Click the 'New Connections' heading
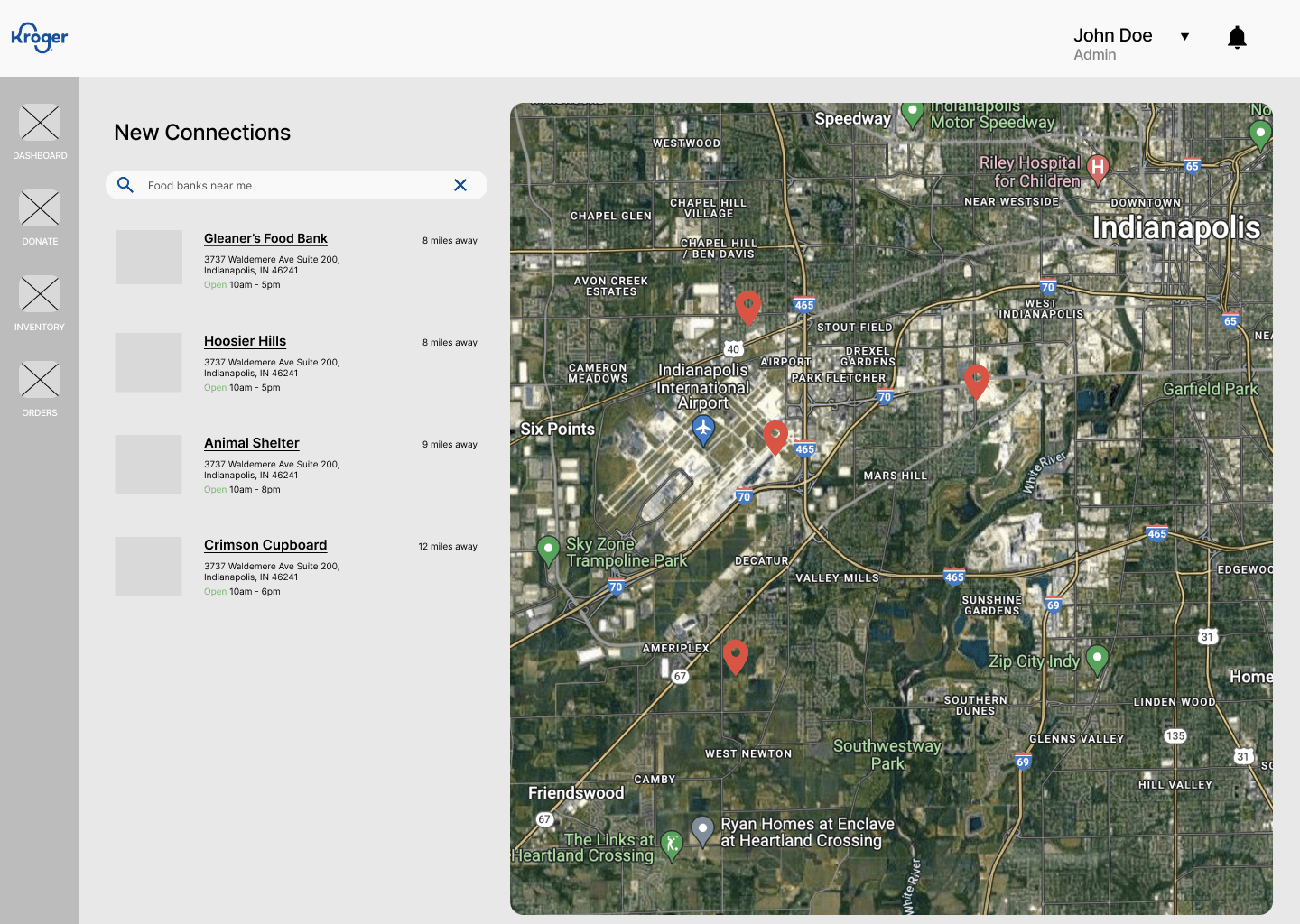The image size is (1300, 924). click(x=202, y=133)
